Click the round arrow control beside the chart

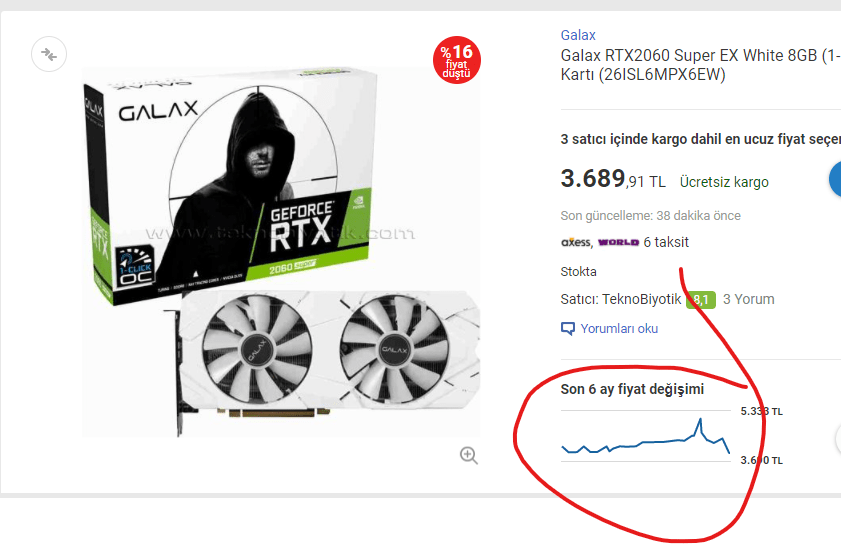pos(838,439)
